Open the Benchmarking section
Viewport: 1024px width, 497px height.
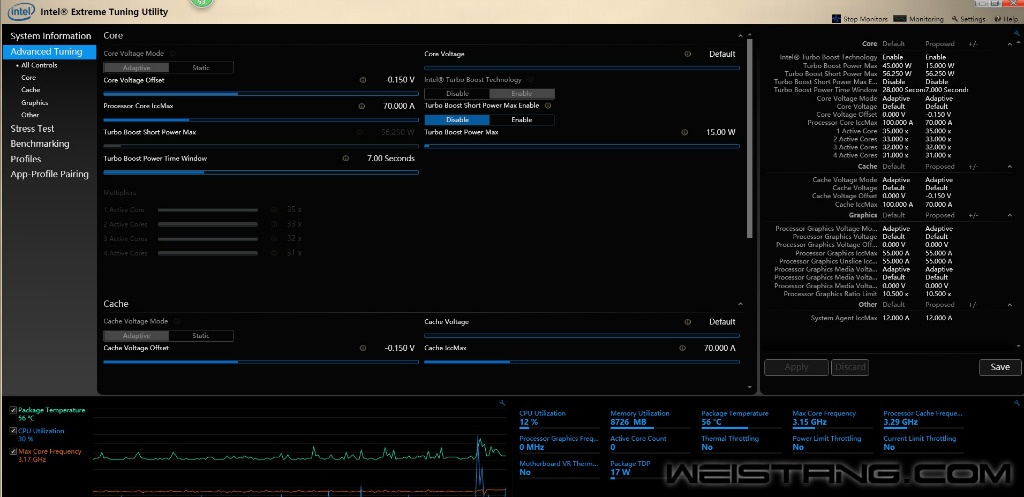pyautogui.click(x=39, y=144)
